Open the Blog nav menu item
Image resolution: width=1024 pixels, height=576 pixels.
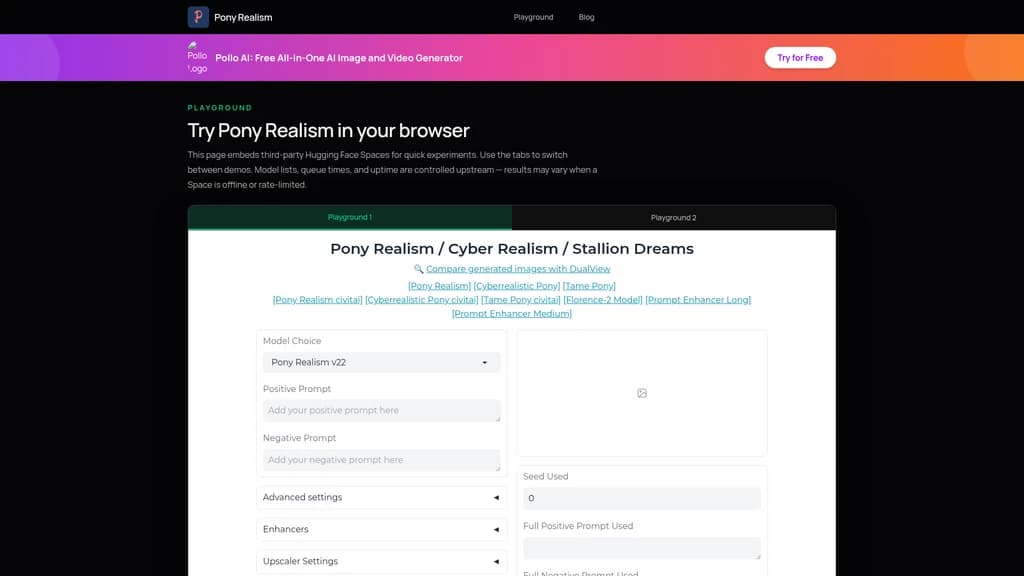[586, 17]
